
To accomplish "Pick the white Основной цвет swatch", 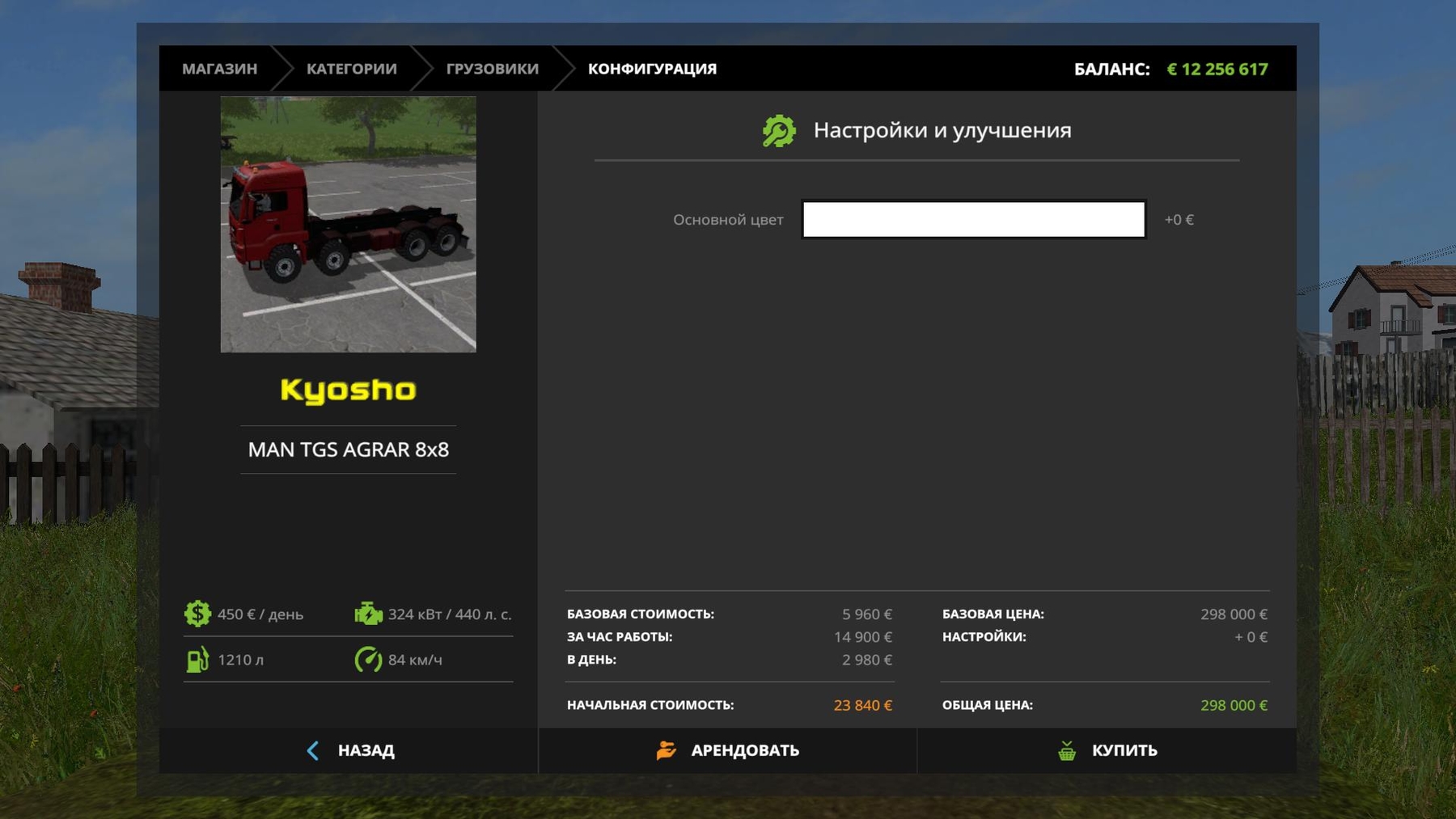I will coord(973,219).
